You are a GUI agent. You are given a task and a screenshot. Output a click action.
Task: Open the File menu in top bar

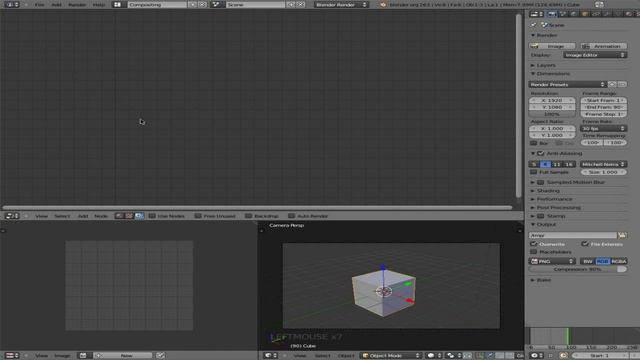coord(40,4)
